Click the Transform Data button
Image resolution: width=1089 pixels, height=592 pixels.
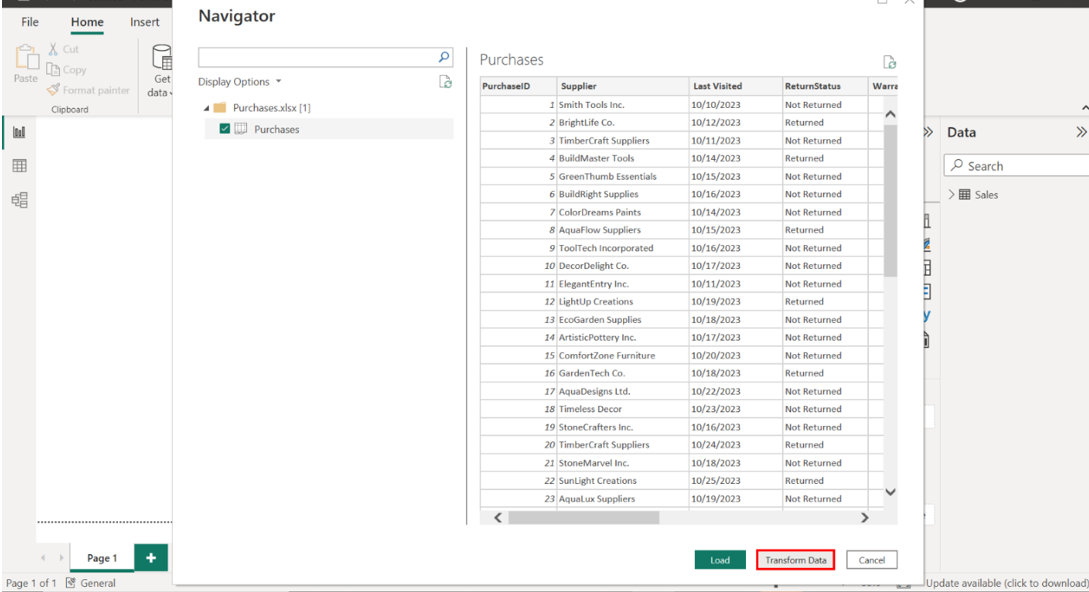tap(795, 560)
